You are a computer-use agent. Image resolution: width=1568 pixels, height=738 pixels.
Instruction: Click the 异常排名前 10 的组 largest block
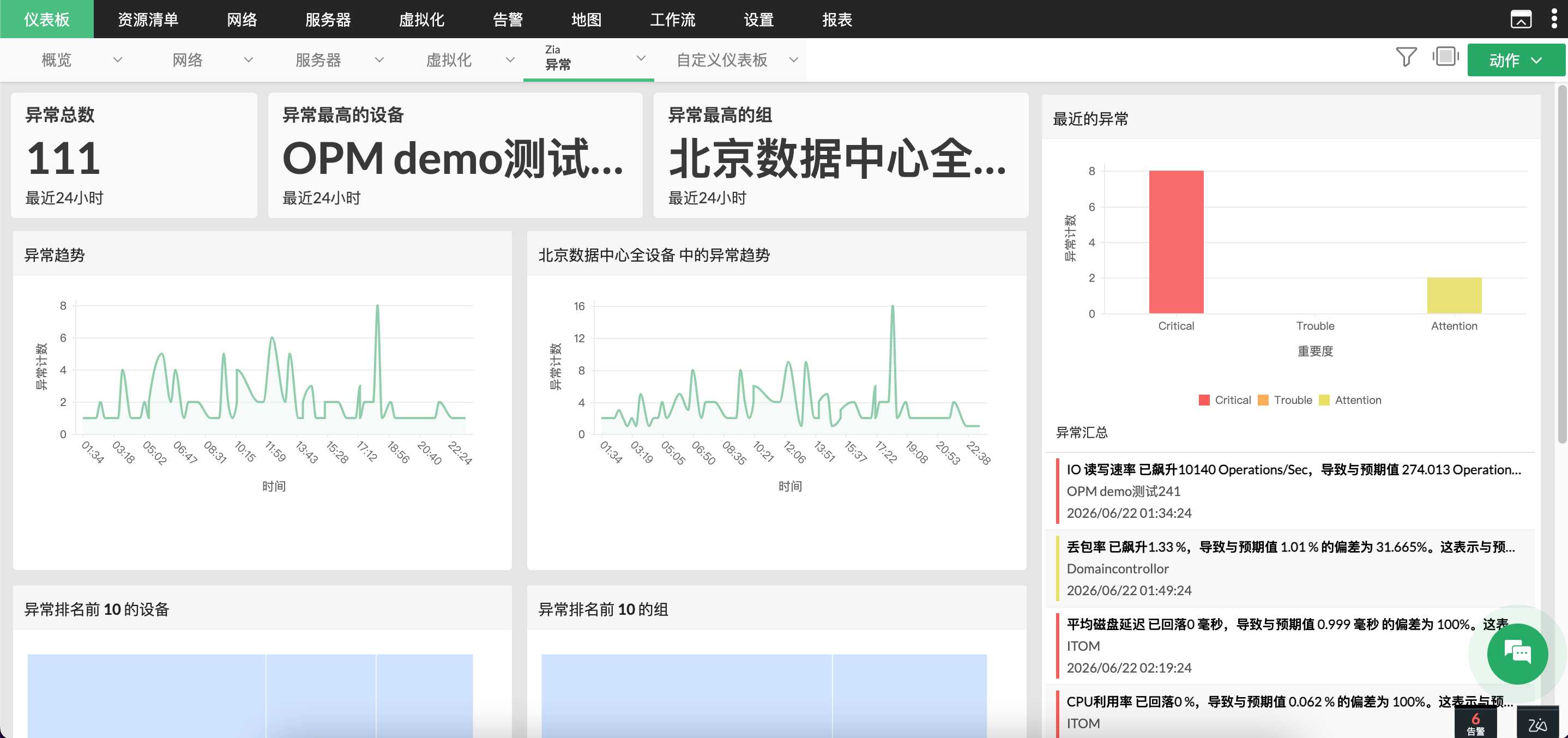pyautogui.click(x=686, y=695)
